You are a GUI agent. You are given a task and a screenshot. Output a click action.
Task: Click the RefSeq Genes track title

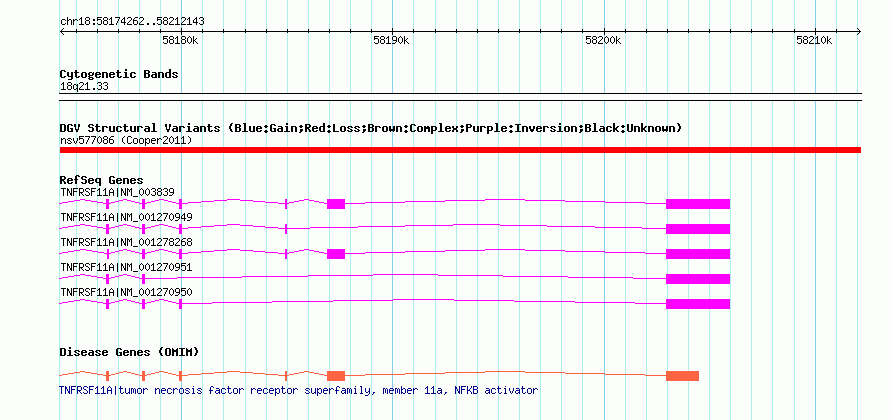tap(102, 180)
